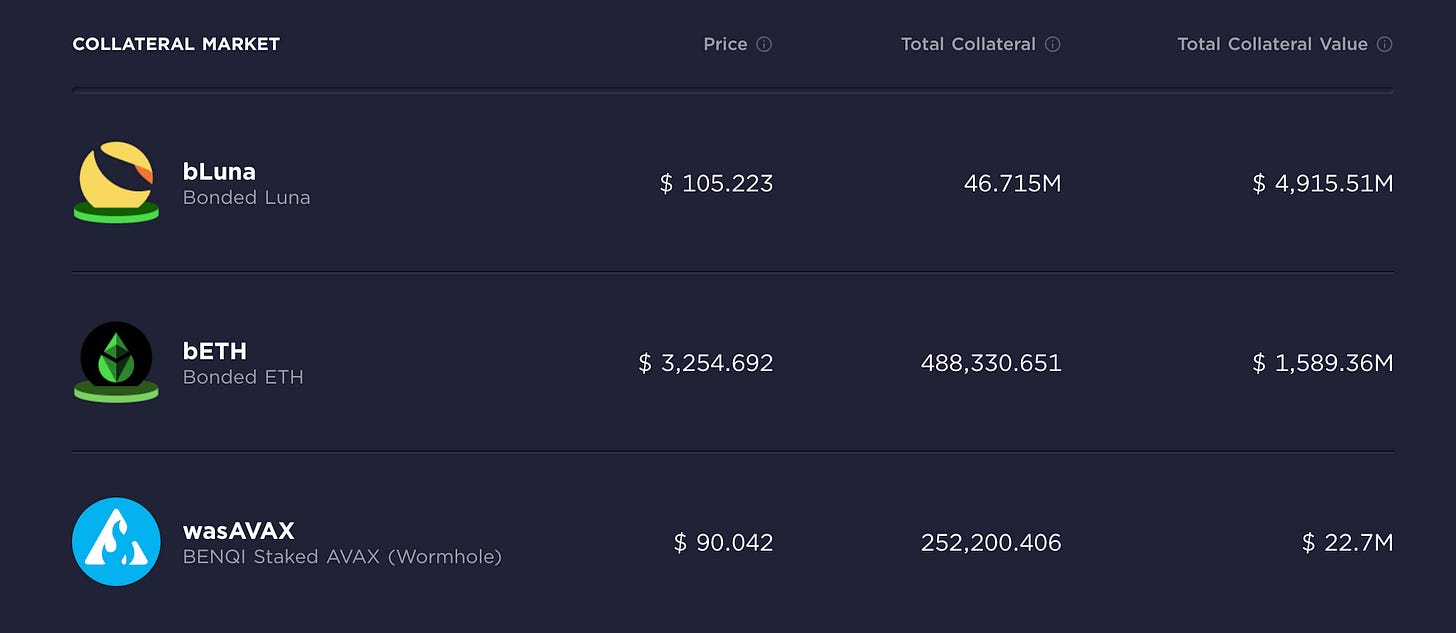
Task: Click the Total Collateral info icon
Action: pos(1052,44)
